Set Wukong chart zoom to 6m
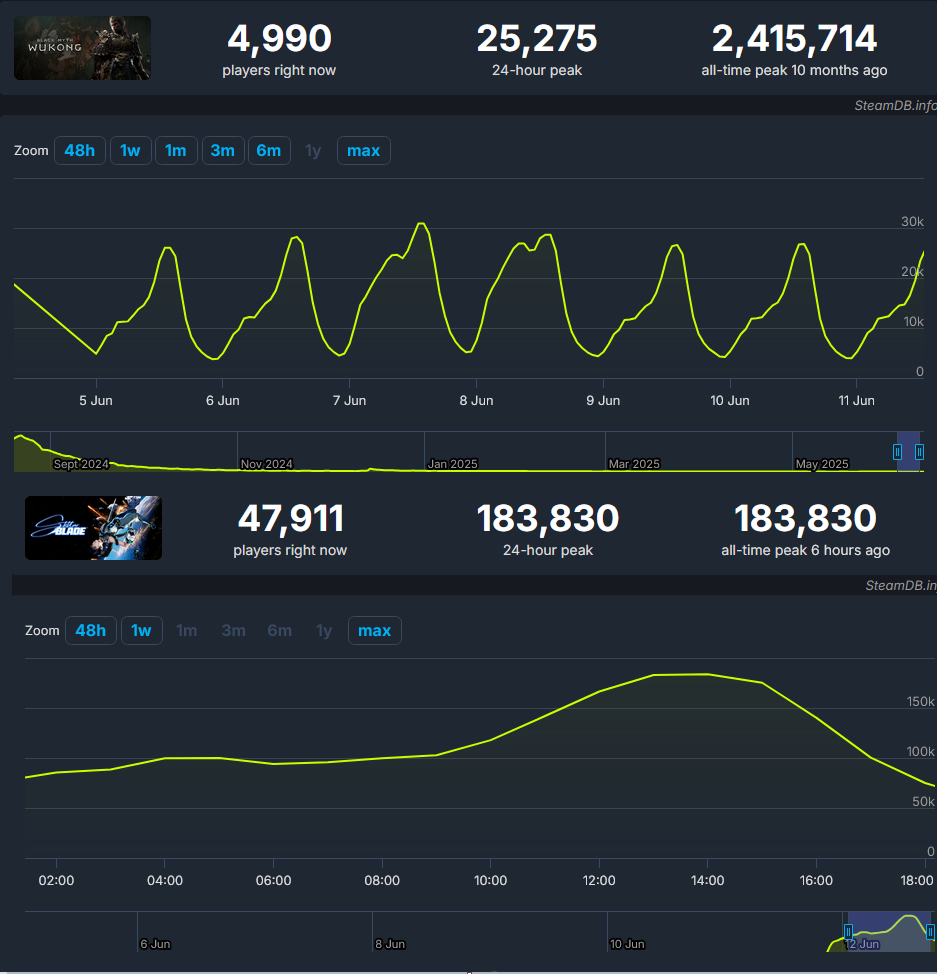The width and height of the screenshot is (937, 974). 269,150
